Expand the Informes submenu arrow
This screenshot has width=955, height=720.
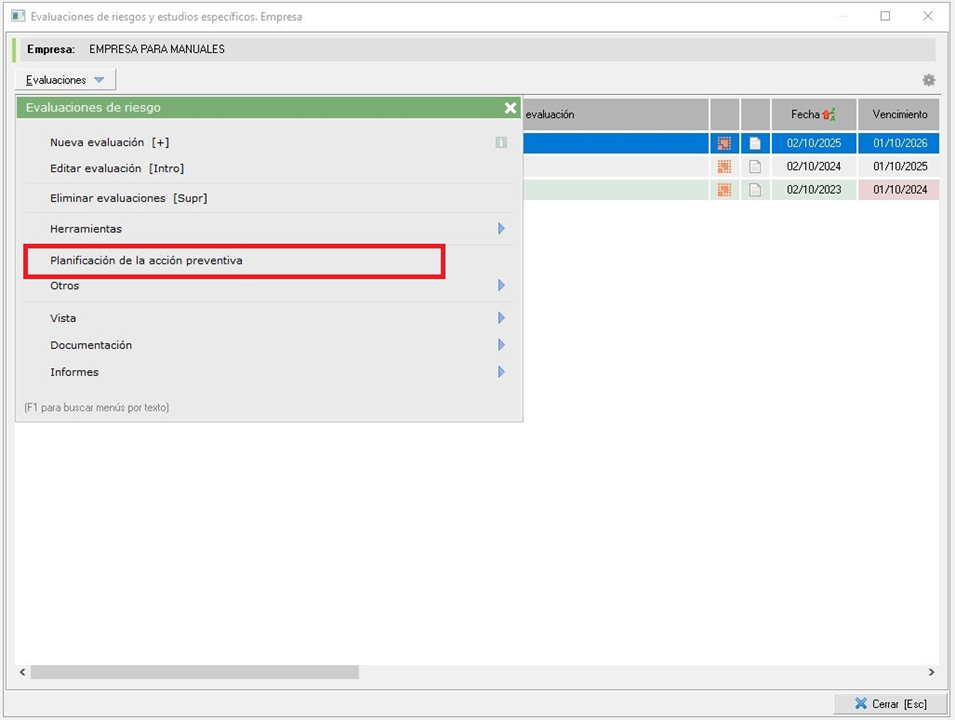[501, 372]
